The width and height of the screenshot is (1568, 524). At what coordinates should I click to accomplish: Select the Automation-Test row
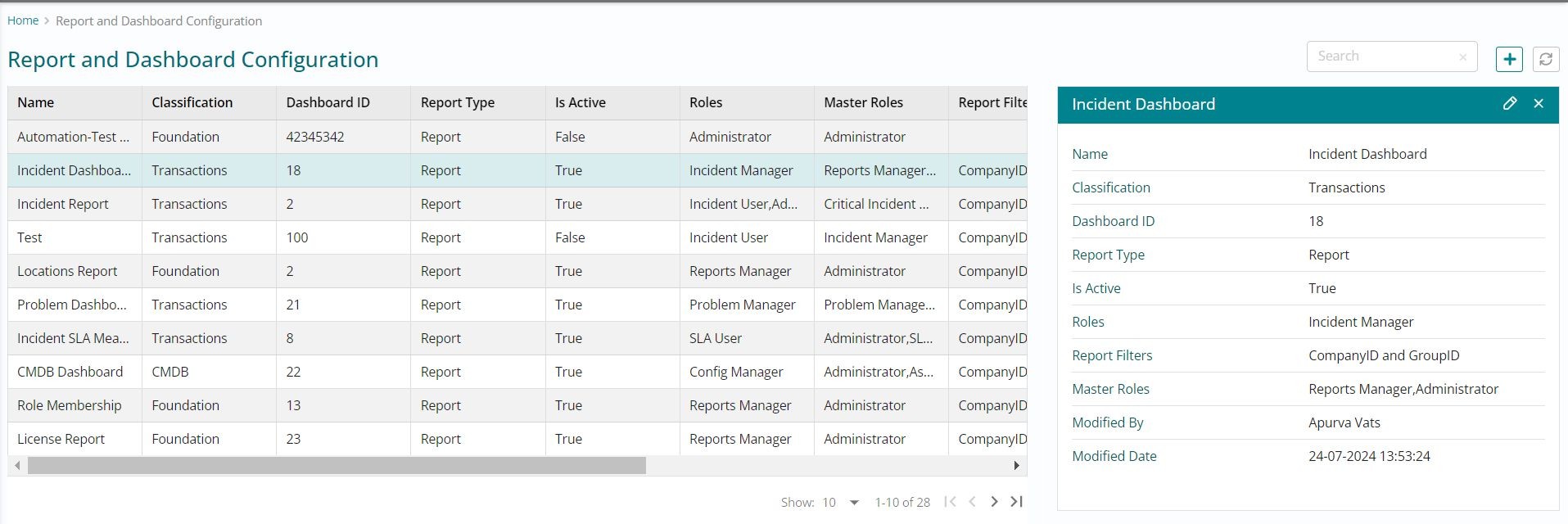coord(74,137)
